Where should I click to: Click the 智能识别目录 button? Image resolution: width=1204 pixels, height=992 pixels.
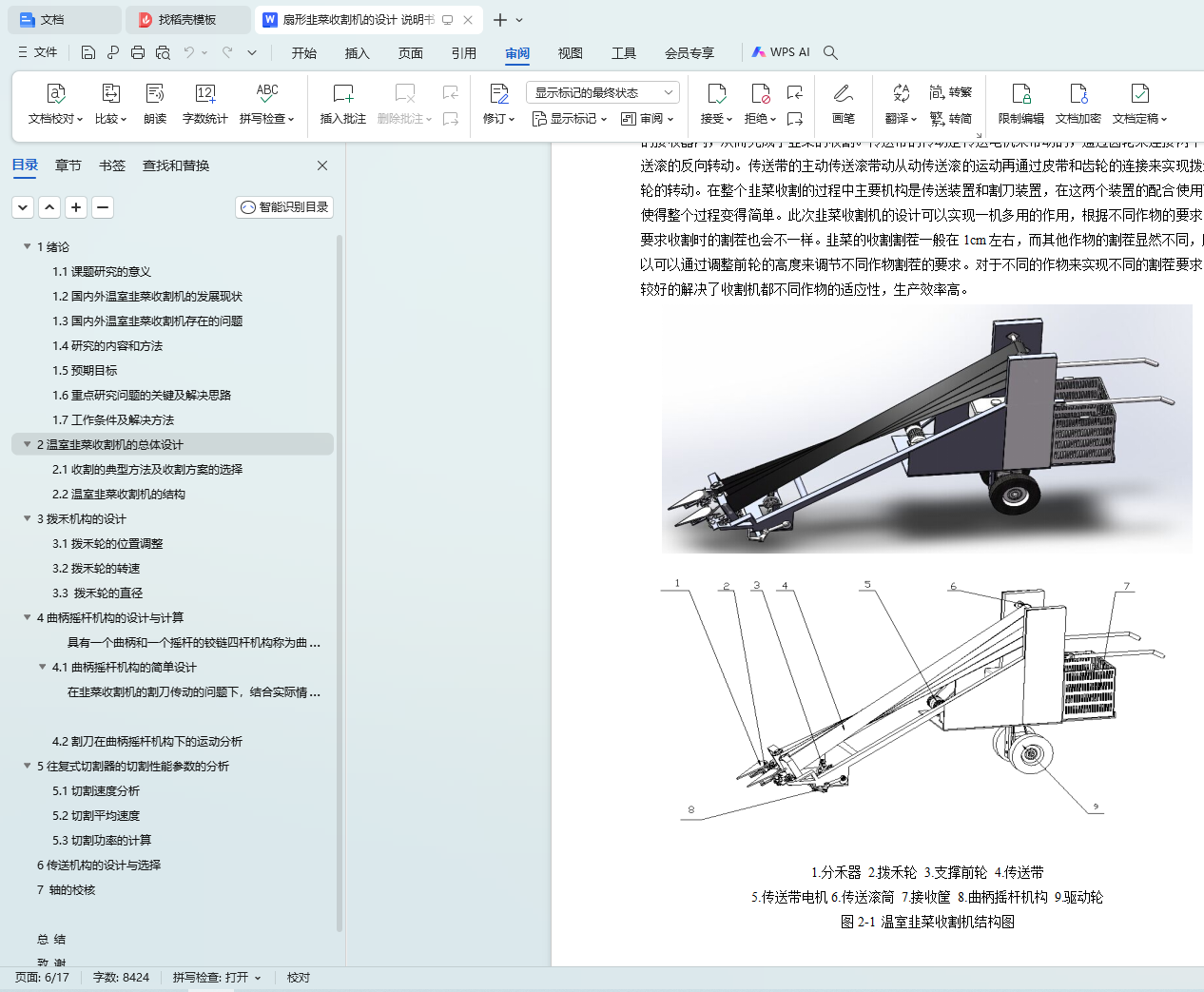point(284,207)
